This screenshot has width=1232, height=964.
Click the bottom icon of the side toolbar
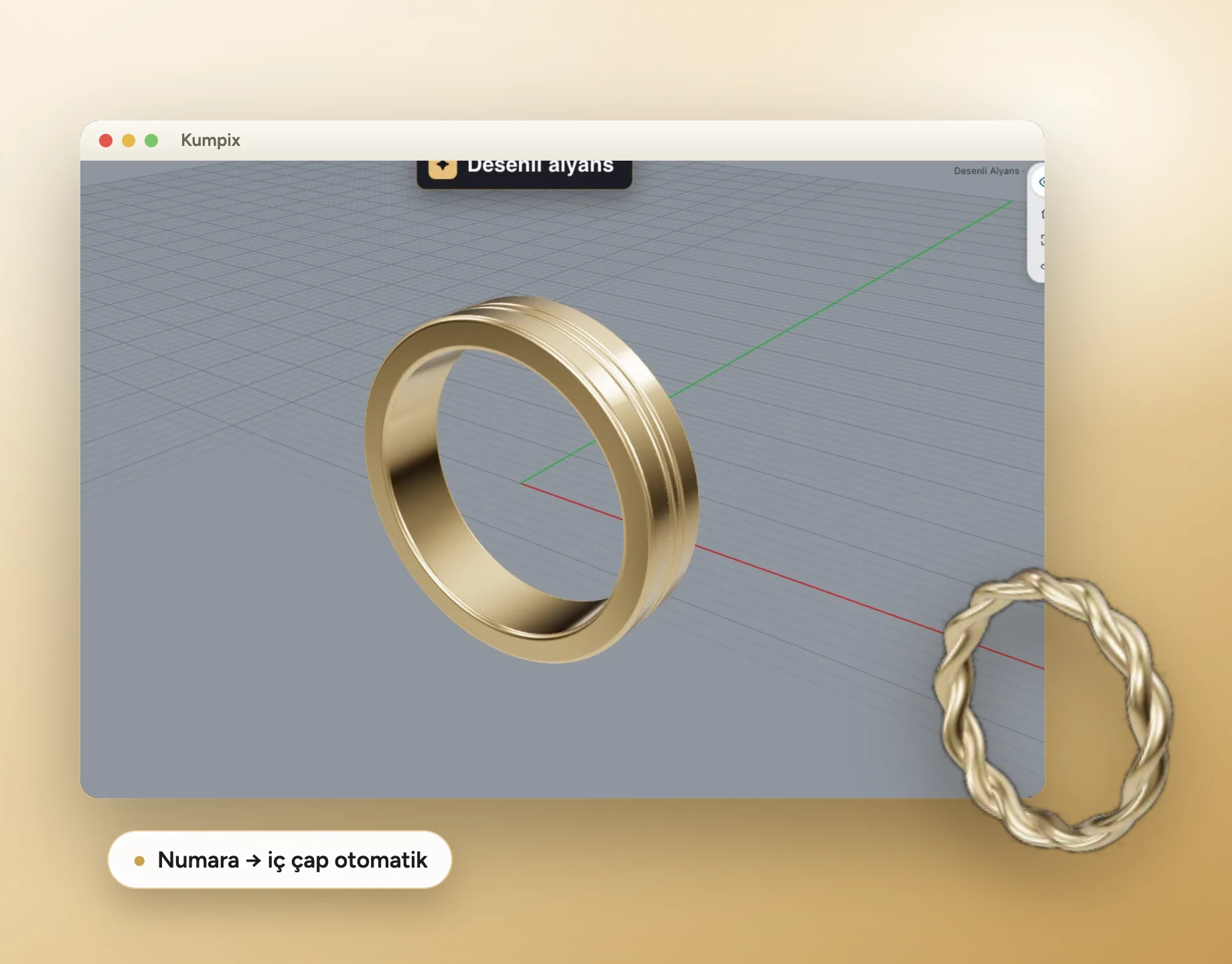(1043, 266)
